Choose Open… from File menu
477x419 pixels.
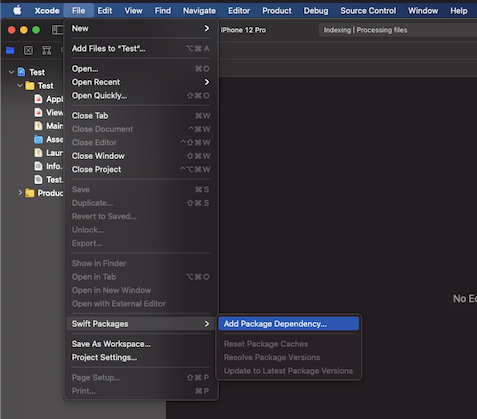(x=141, y=69)
